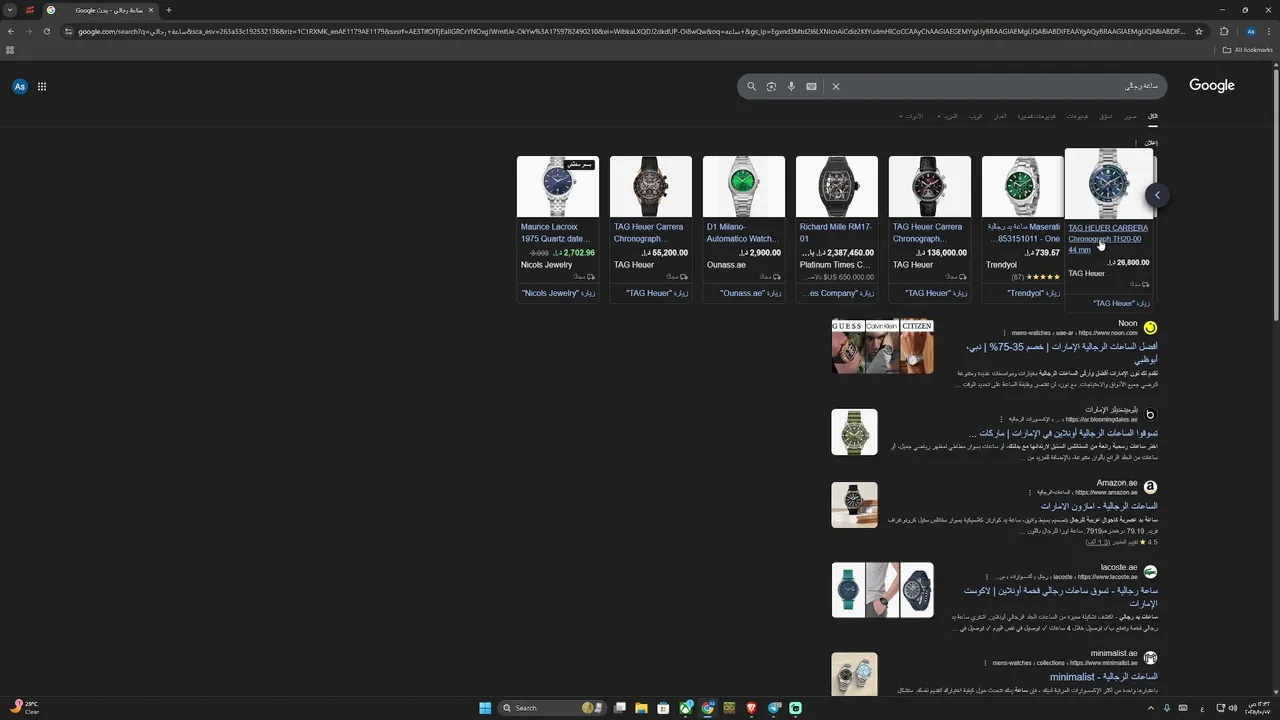Click the shopping carousel arrow button
The image size is (1280, 720).
click(1157, 195)
